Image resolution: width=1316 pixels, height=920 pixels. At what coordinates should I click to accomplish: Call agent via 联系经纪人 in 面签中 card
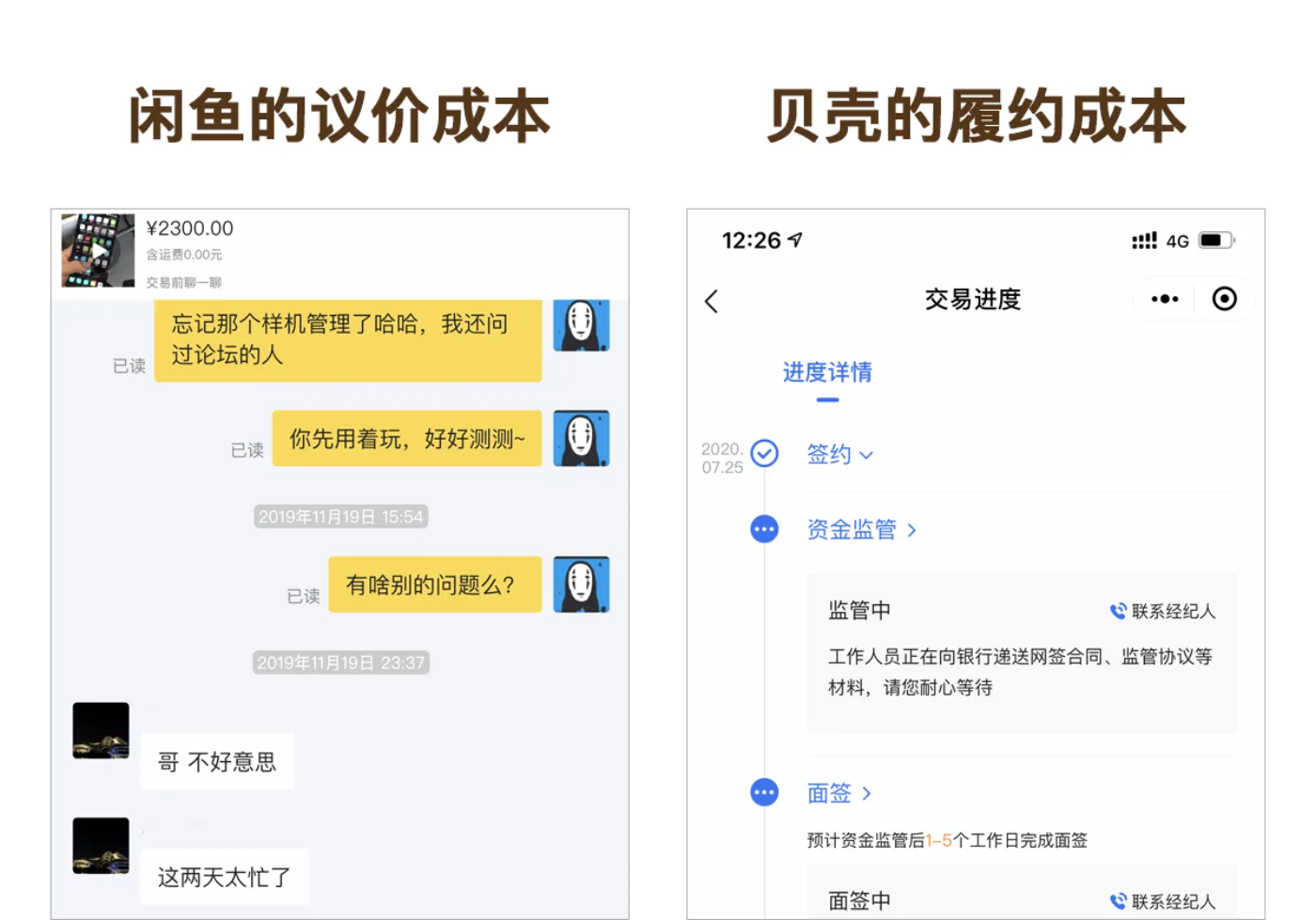[1163, 902]
